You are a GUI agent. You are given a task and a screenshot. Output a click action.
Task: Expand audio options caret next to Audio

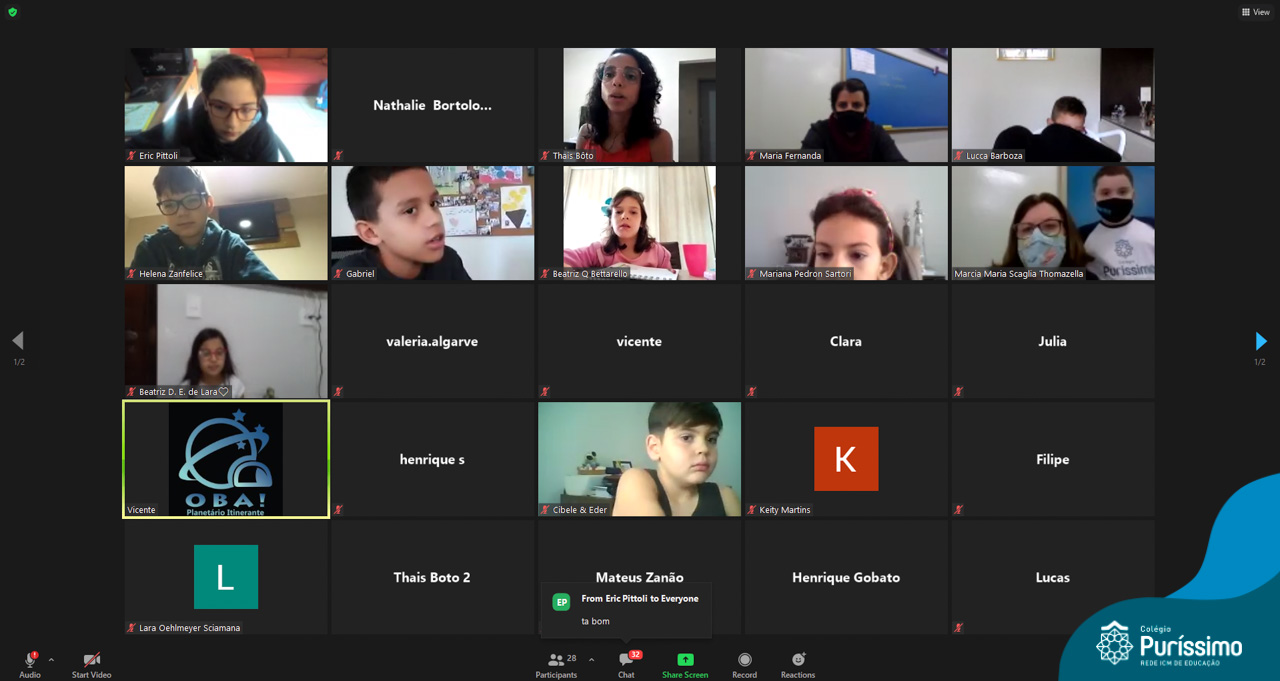(51, 660)
